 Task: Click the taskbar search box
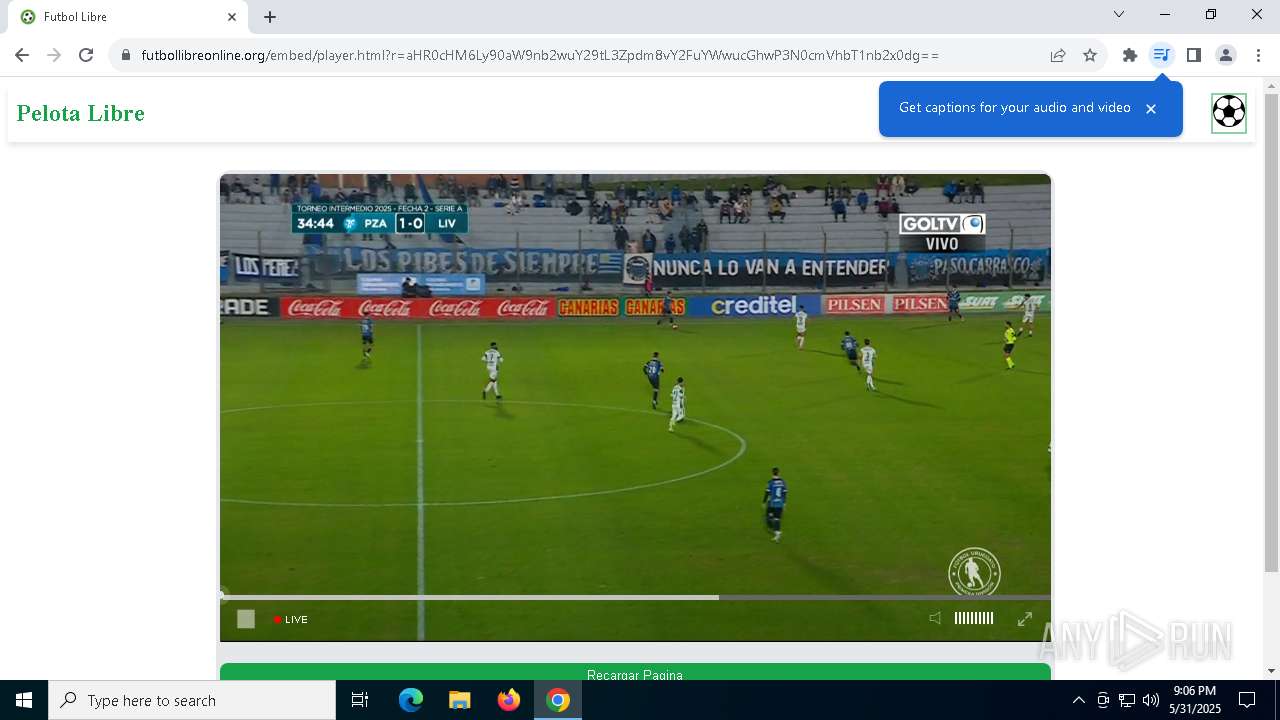192,700
